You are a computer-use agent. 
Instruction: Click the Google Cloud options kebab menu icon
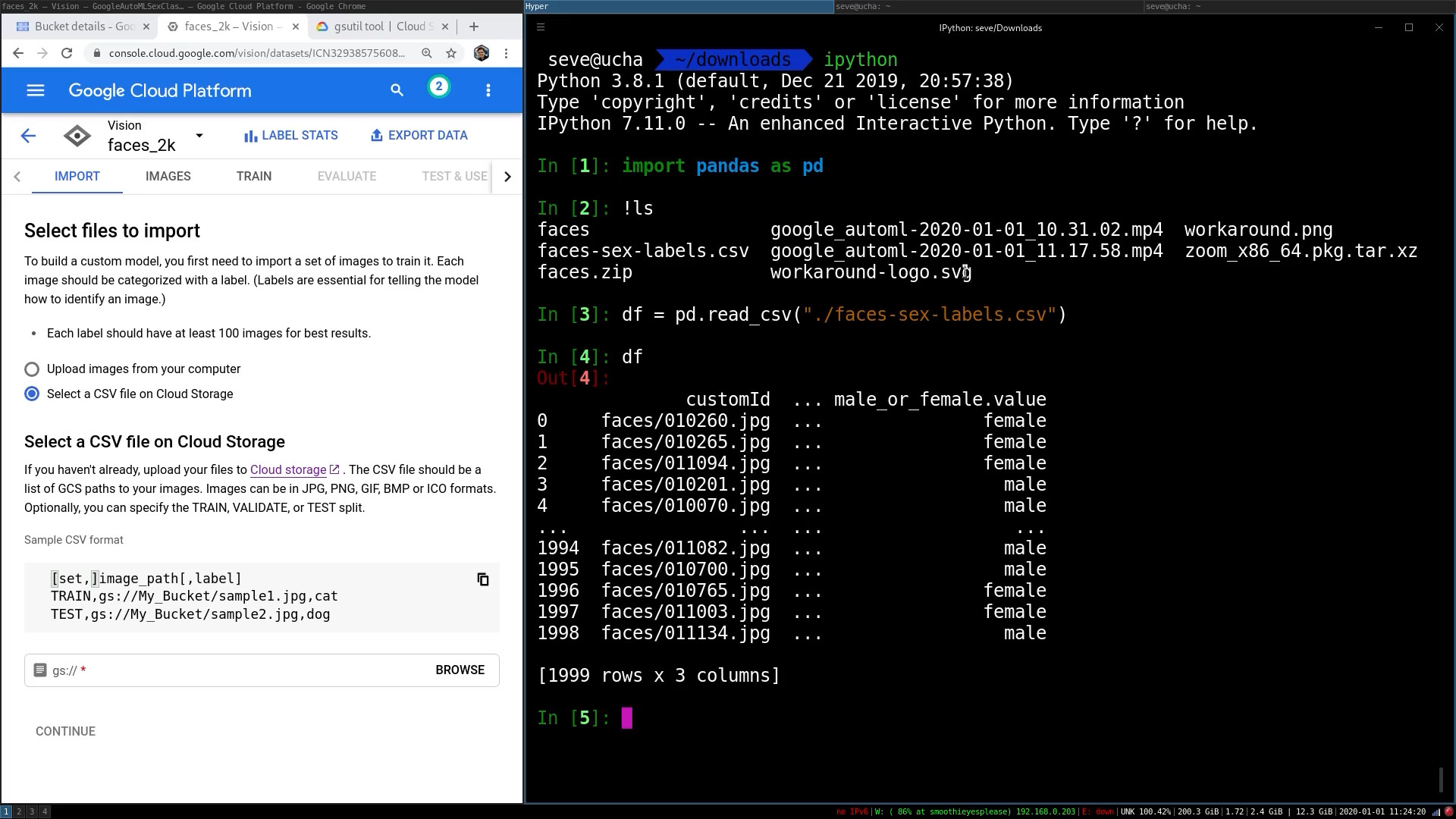pyautogui.click(x=489, y=90)
